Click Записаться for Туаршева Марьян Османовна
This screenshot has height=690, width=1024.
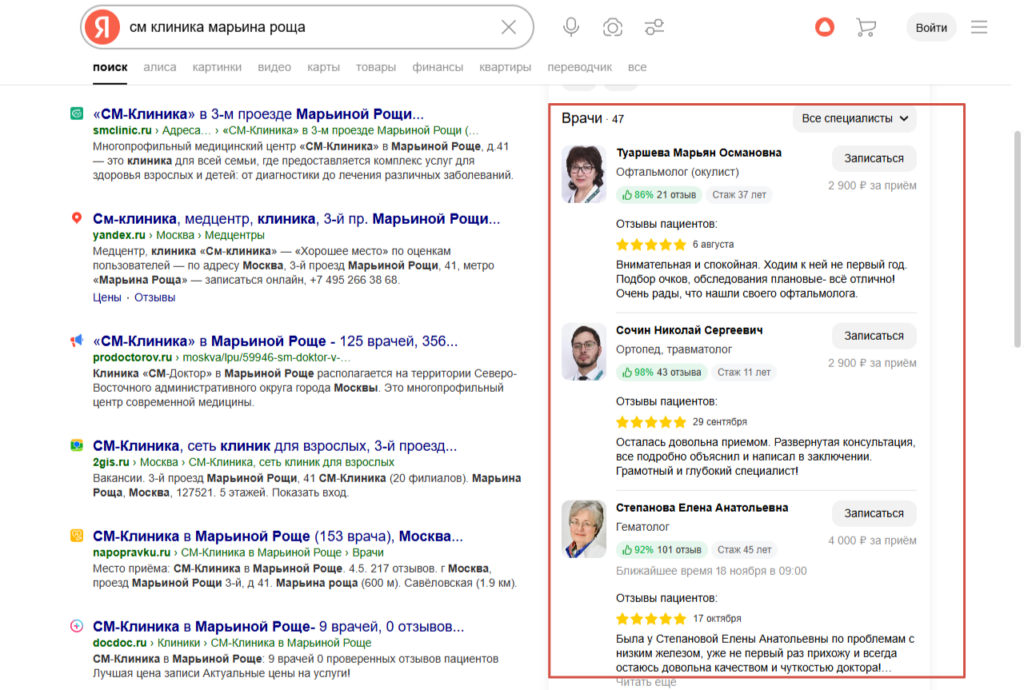coord(874,159)
